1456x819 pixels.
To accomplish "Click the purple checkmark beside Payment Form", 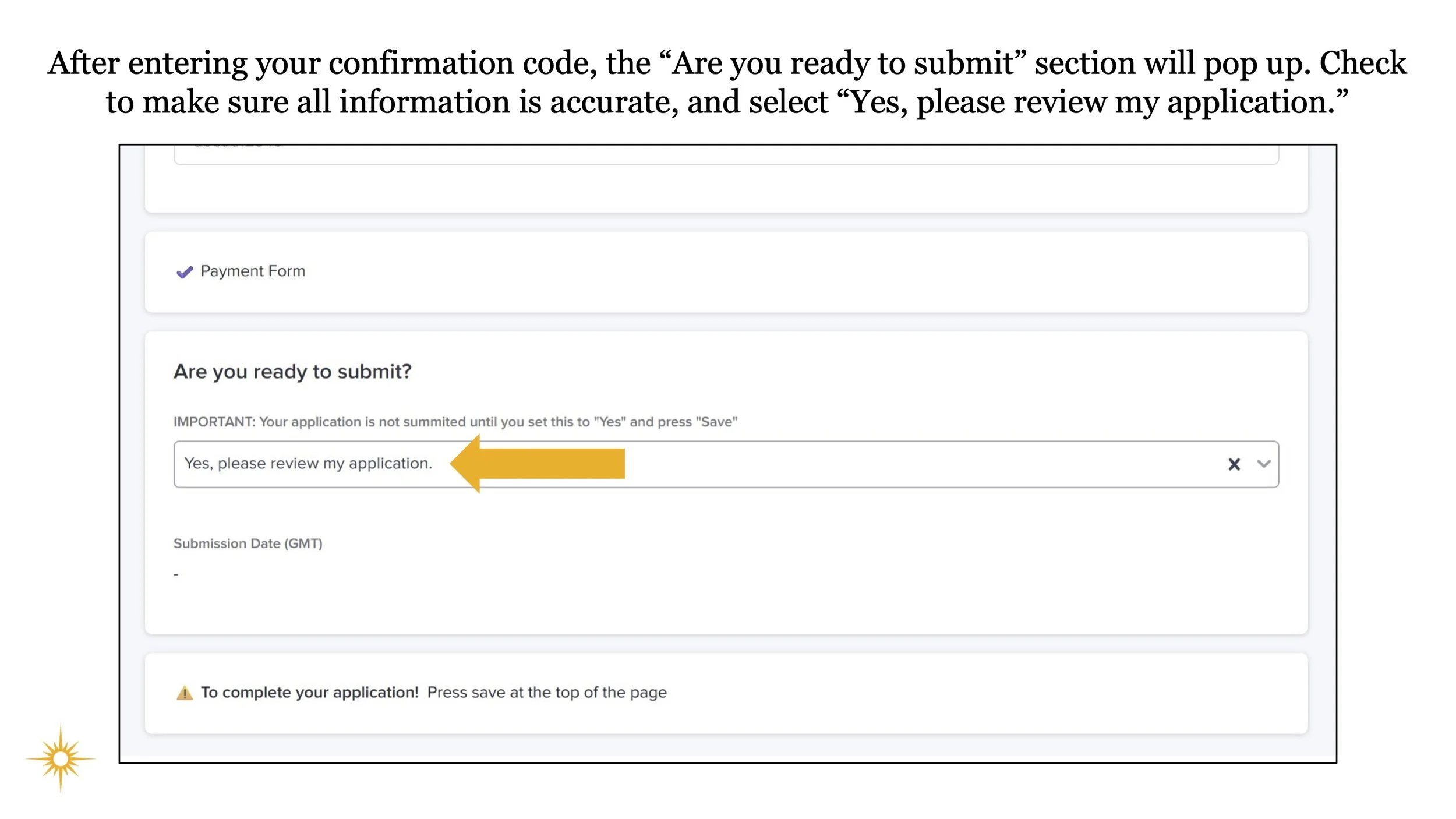I will point(184,272).
